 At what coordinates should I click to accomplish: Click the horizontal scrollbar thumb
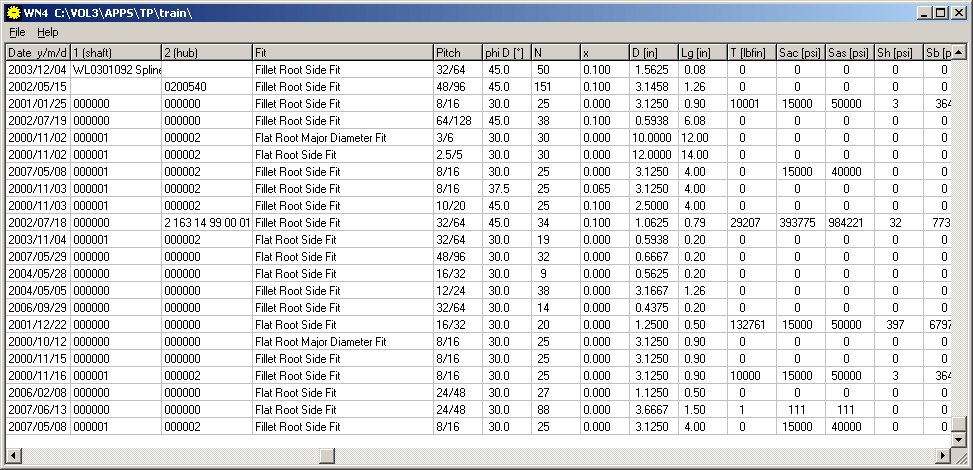(327, 456)
